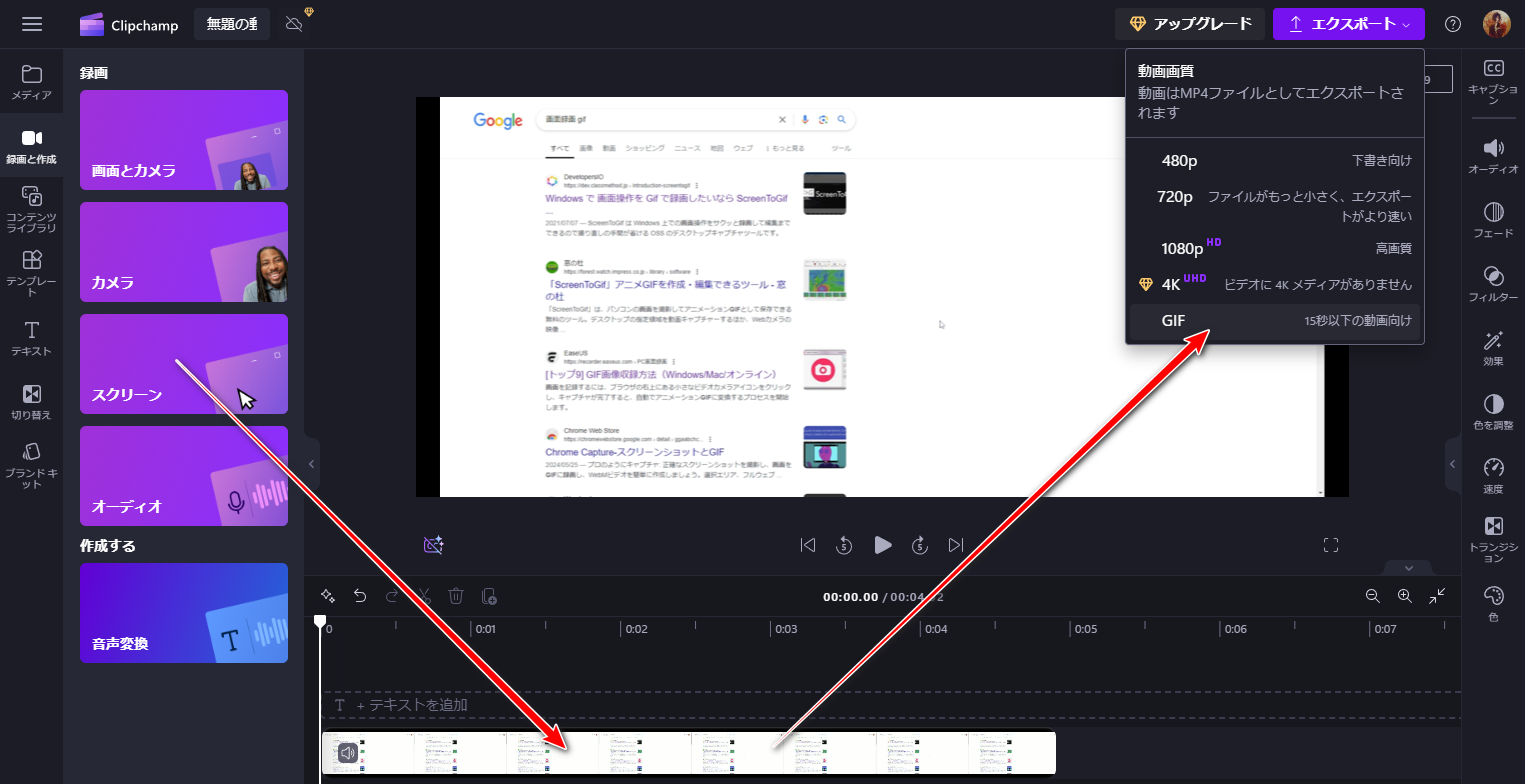The width and height of the screenshot is (1525, 784).
Task: Select the video clip on timeline
Action: pyautogui.click(x=688, y=753)
